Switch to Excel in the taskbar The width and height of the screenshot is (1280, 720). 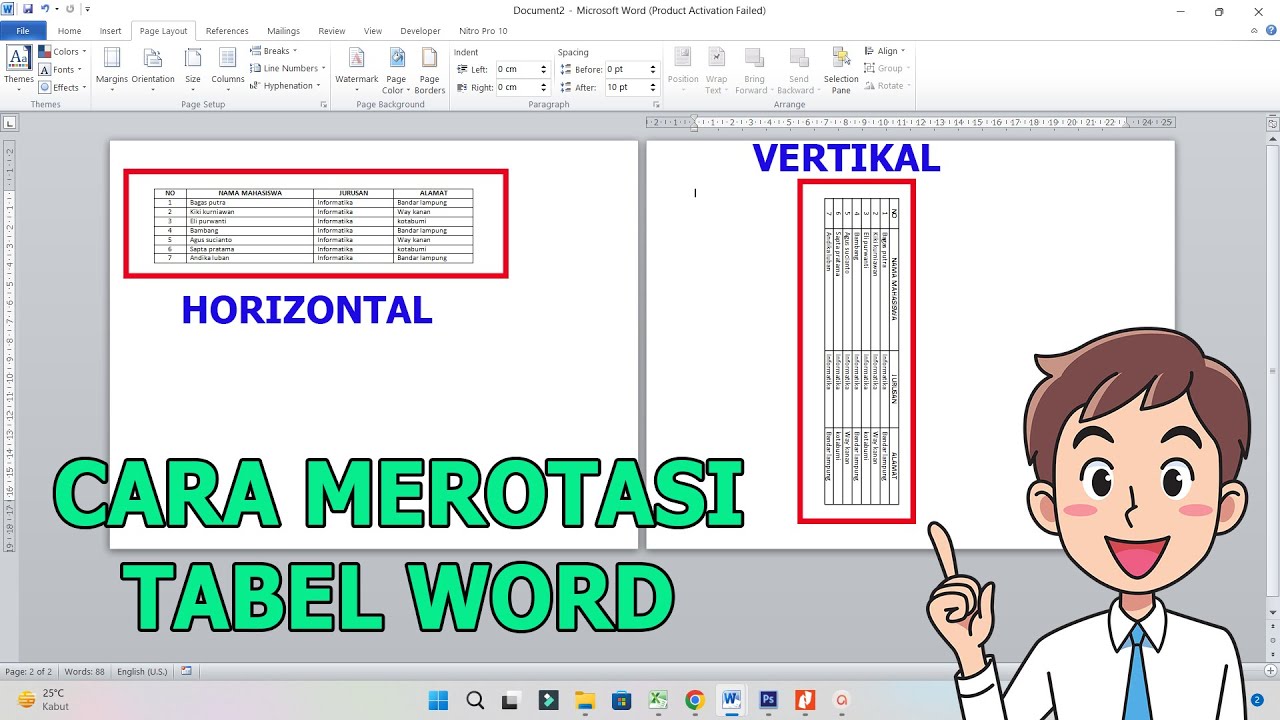point(658,700)
